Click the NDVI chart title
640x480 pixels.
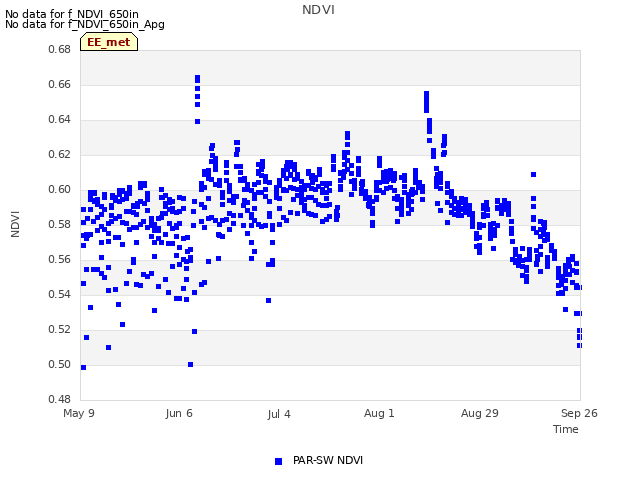point(318,10)
